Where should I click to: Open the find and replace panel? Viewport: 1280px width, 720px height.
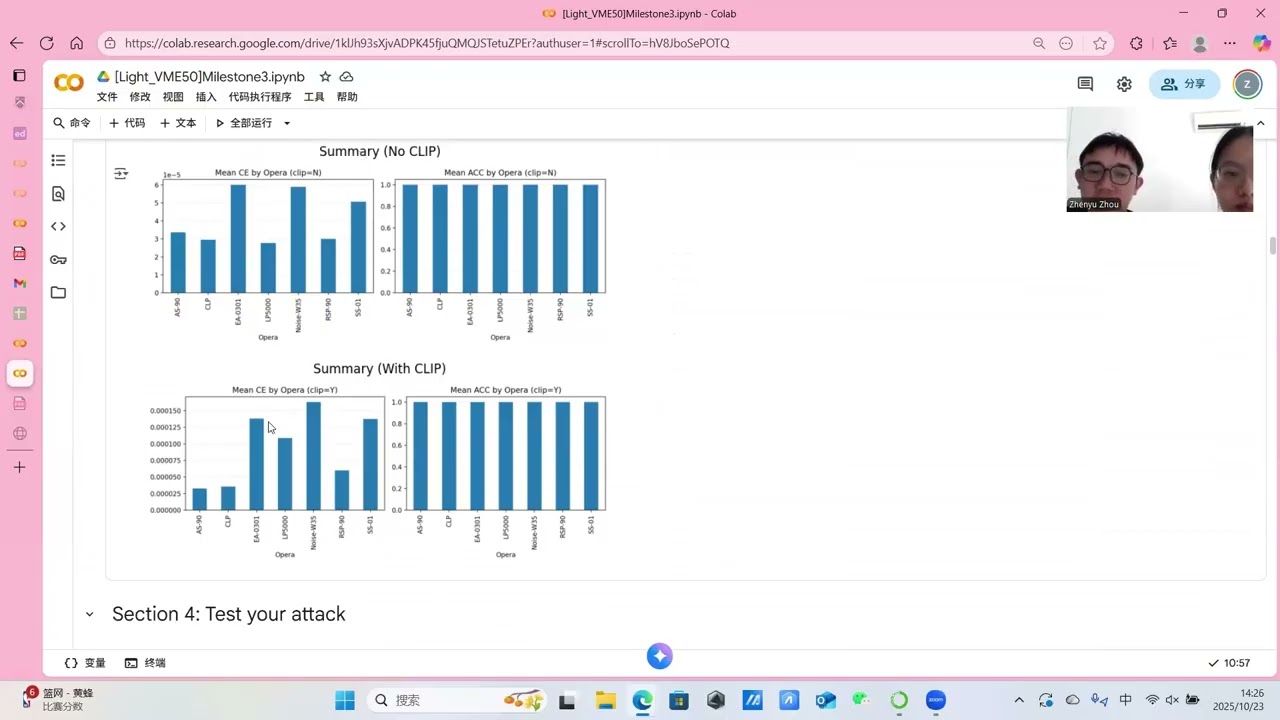tap(58, 194)
